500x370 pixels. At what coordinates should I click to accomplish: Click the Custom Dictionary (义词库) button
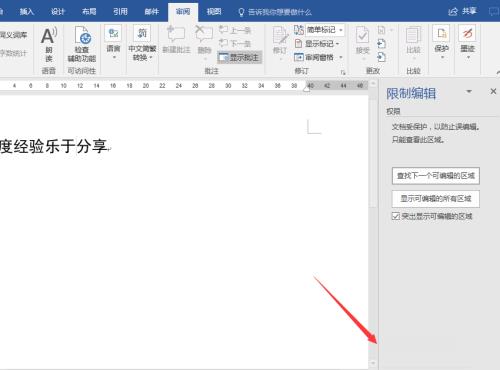click(14, 35)
